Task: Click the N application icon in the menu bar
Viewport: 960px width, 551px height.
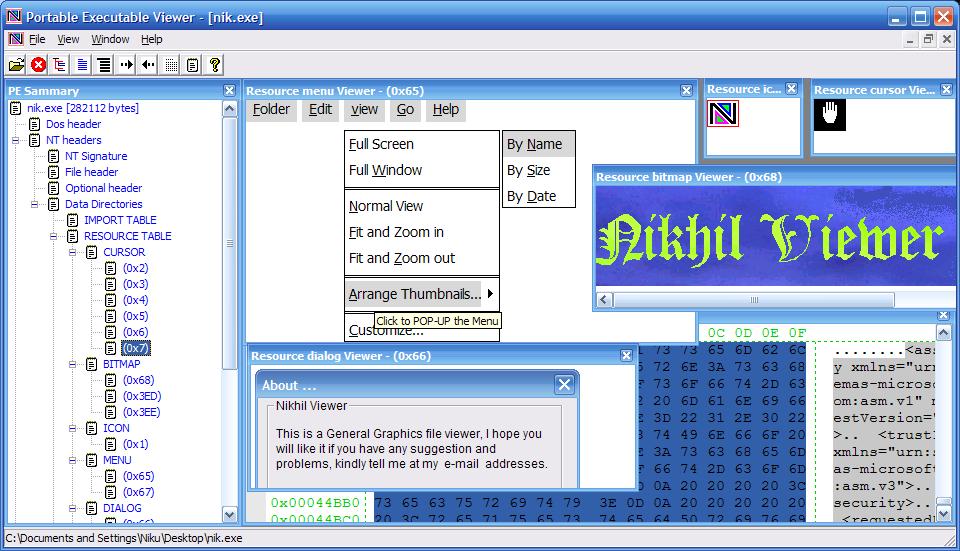Action: coord(16,39)
